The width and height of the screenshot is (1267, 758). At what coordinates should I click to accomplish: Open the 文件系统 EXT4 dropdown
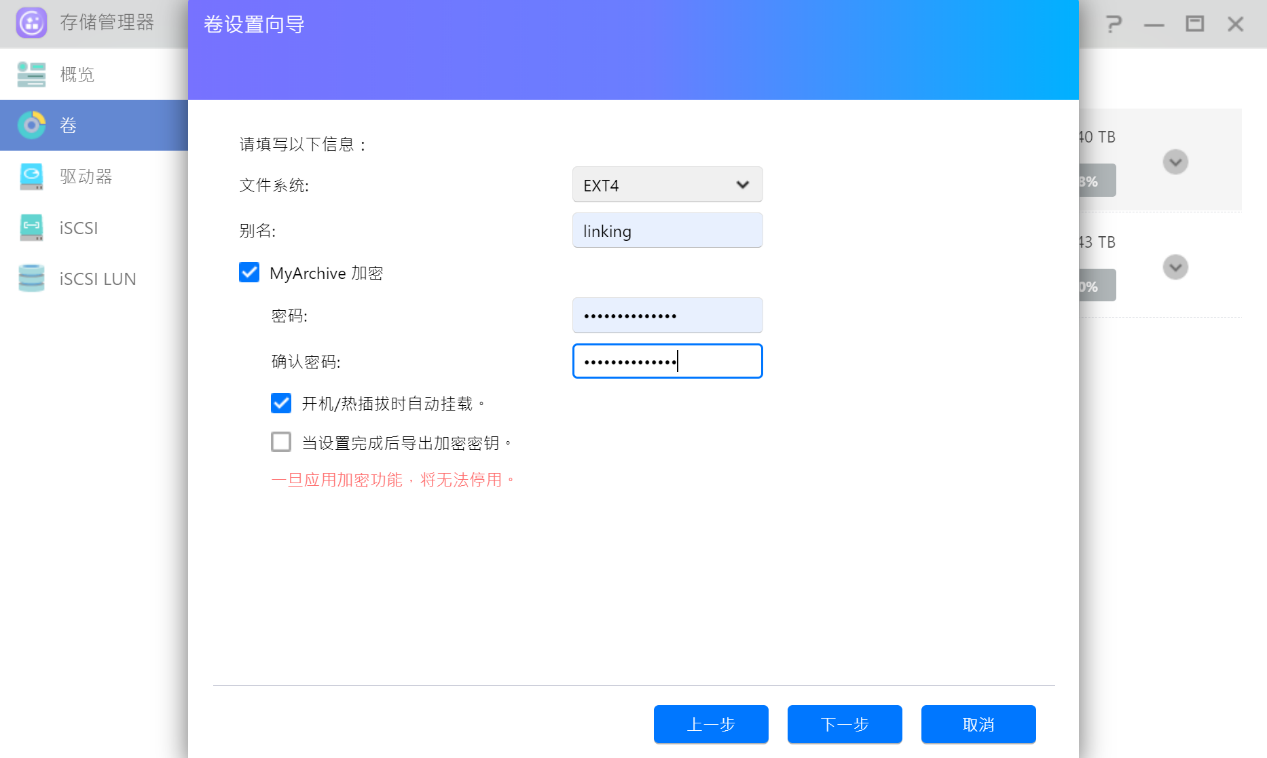click(667, 185)
